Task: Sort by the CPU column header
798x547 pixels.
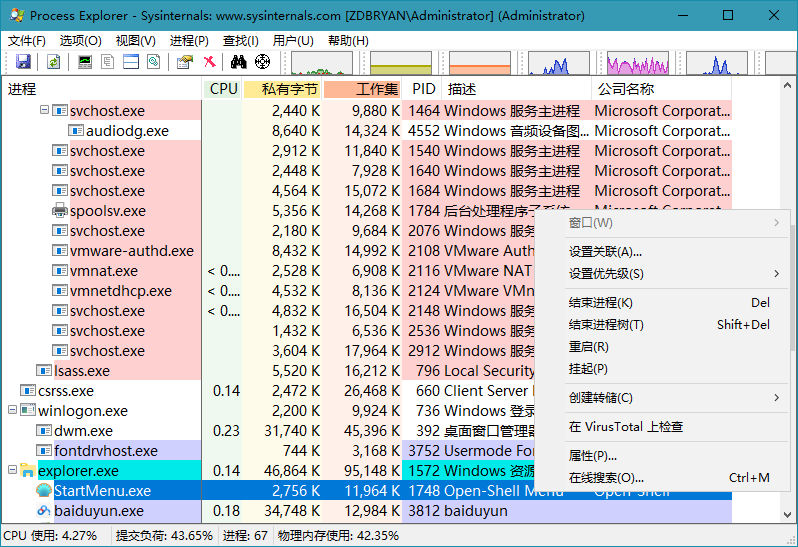Action: [223, 89]
